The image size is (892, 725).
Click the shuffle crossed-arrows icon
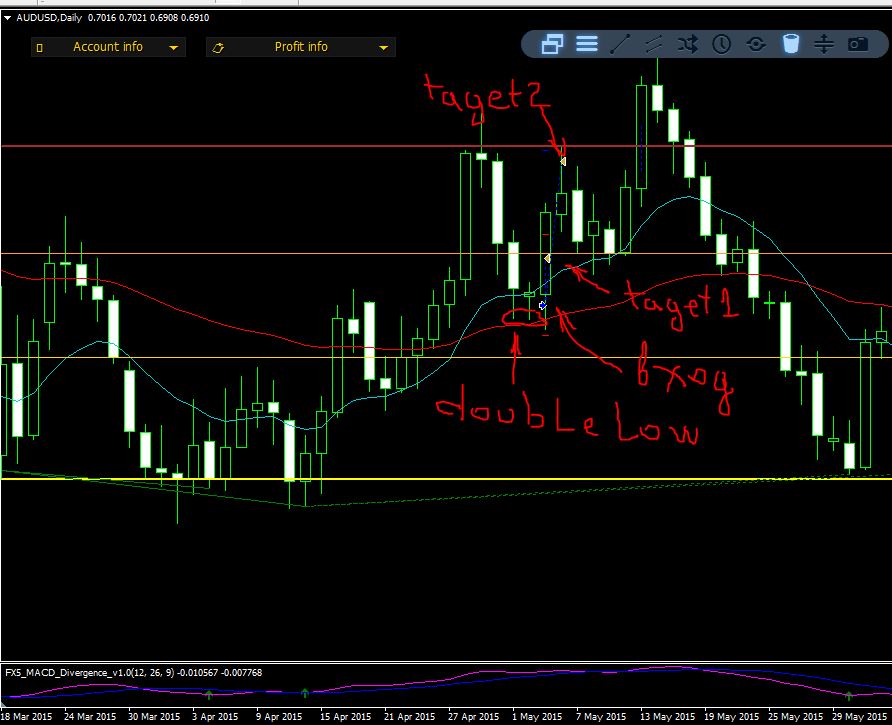click(x=688, y=44)
